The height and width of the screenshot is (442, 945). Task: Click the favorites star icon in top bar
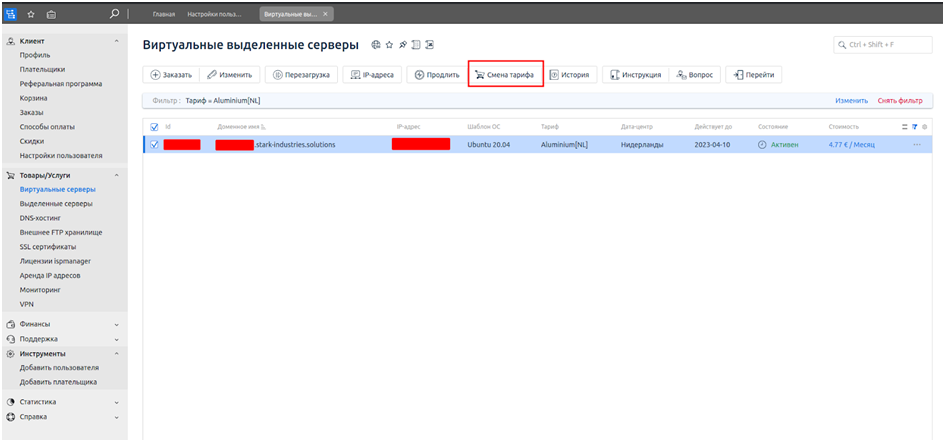(31, 15)
